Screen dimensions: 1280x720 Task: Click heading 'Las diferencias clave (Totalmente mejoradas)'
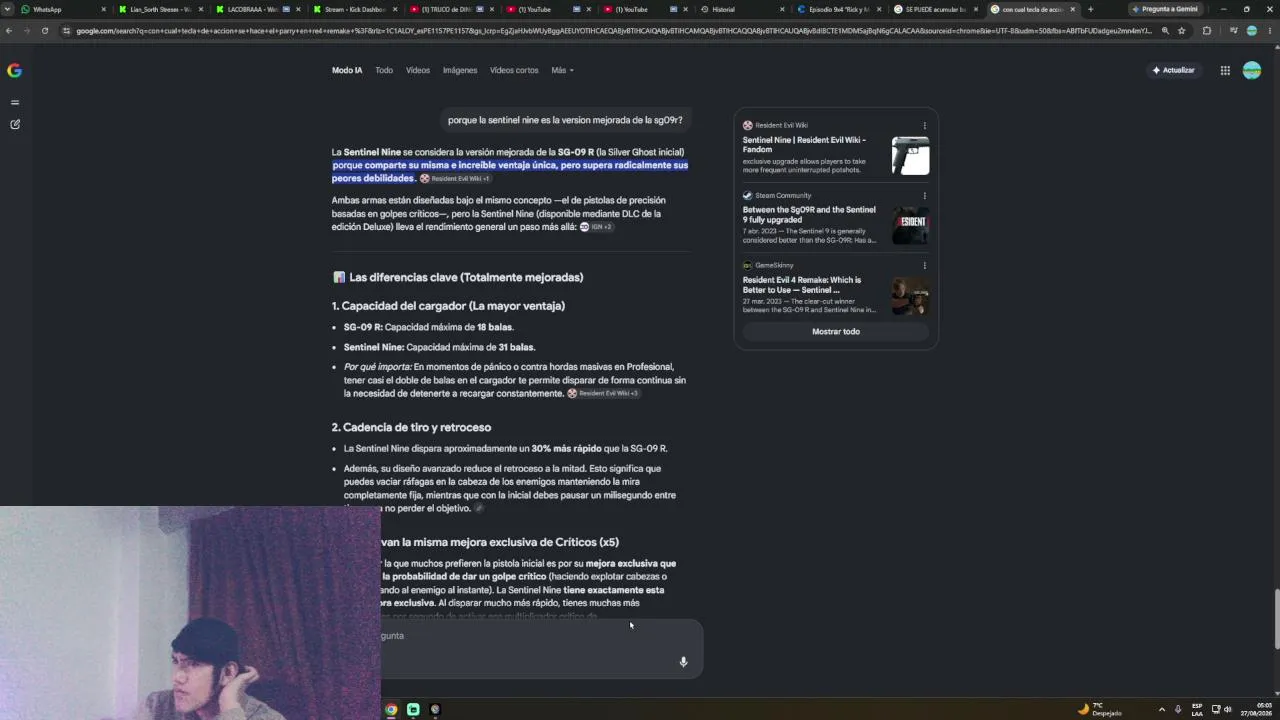coord(466,277)
